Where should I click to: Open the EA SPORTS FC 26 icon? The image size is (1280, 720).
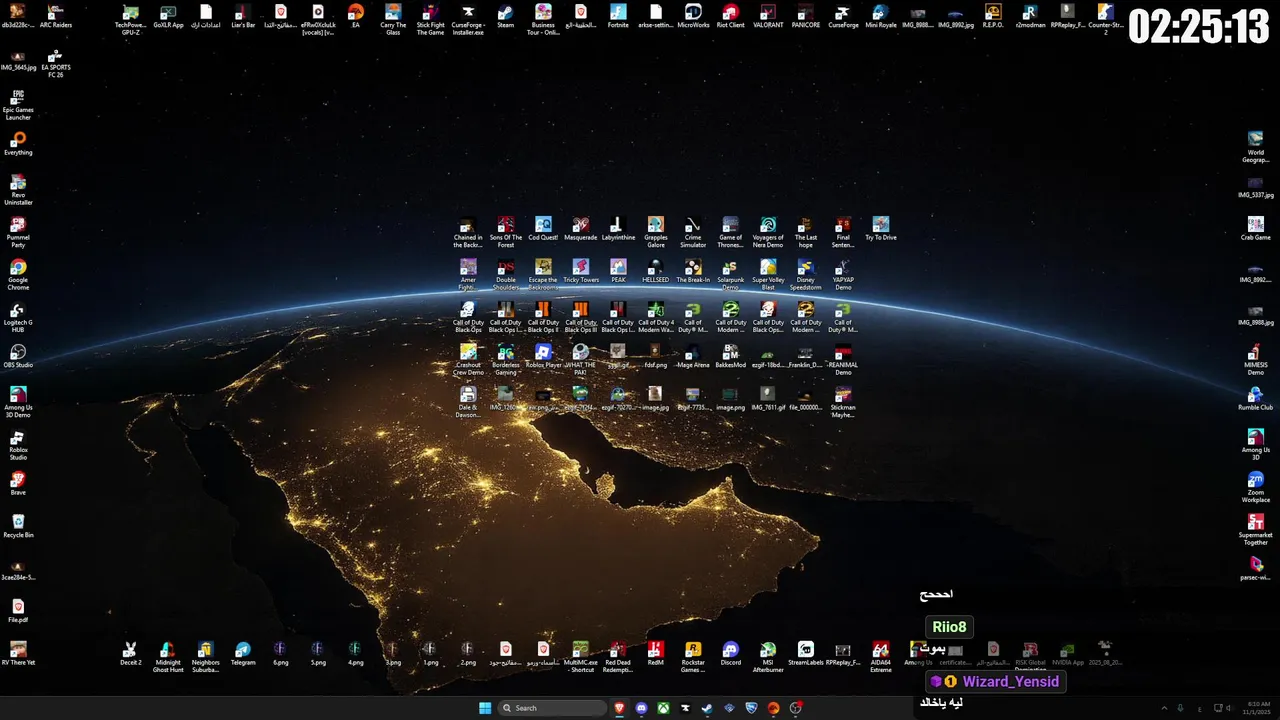click(56, 64)
